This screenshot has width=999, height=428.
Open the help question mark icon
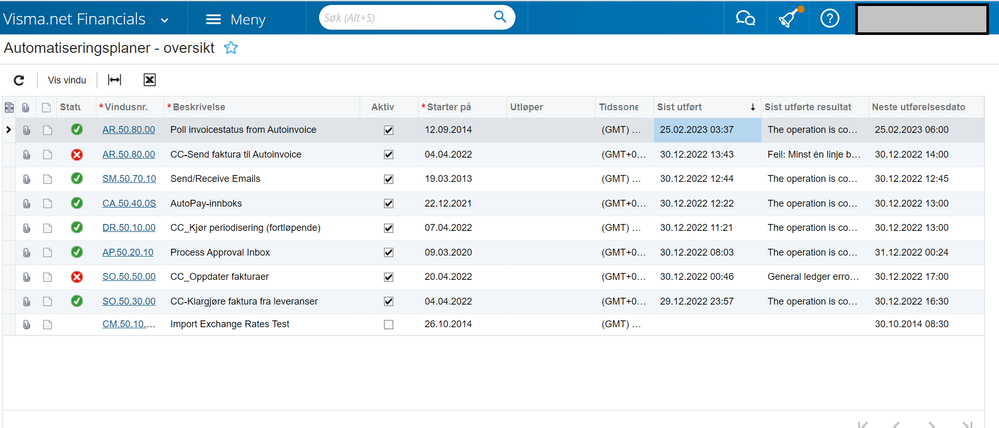(830, 18)
